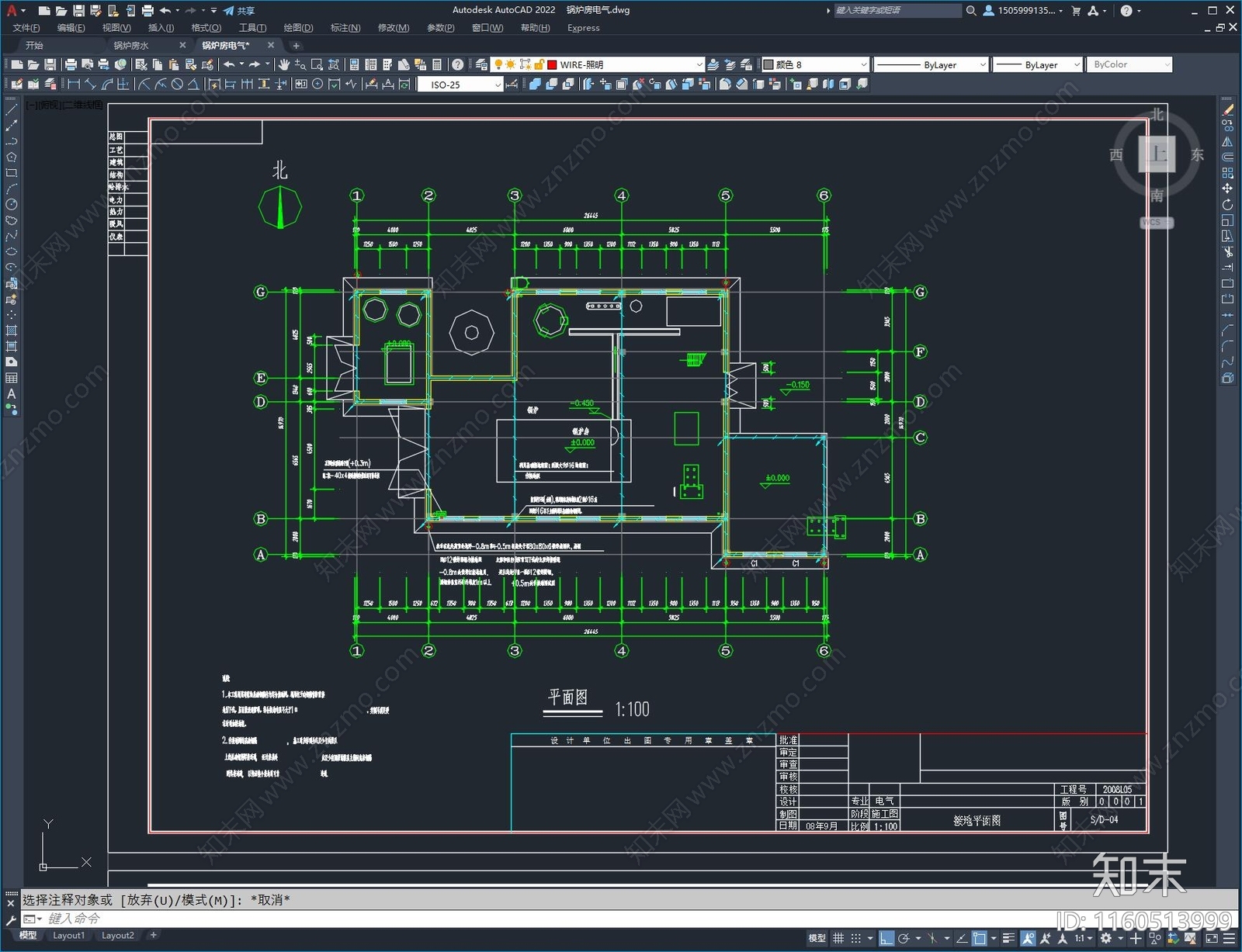The height and width of the screenshot is (952, 1242).
Task: Click the Move tool in right modify toolbar
Action: coord(1227,189)
